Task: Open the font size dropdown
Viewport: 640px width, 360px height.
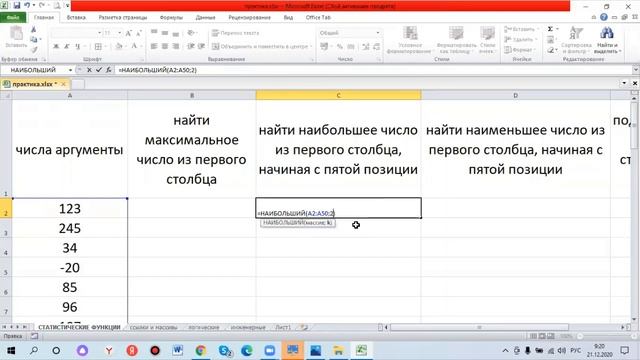Action: click(119, 33)
